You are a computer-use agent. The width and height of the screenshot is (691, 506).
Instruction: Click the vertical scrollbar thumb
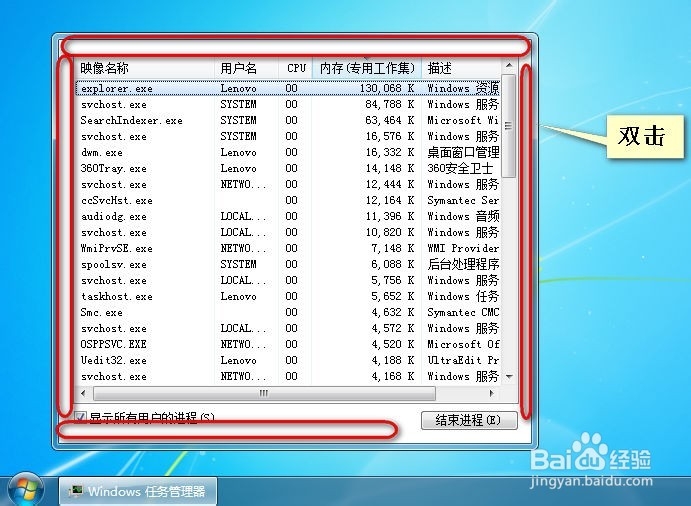point(509,126)
